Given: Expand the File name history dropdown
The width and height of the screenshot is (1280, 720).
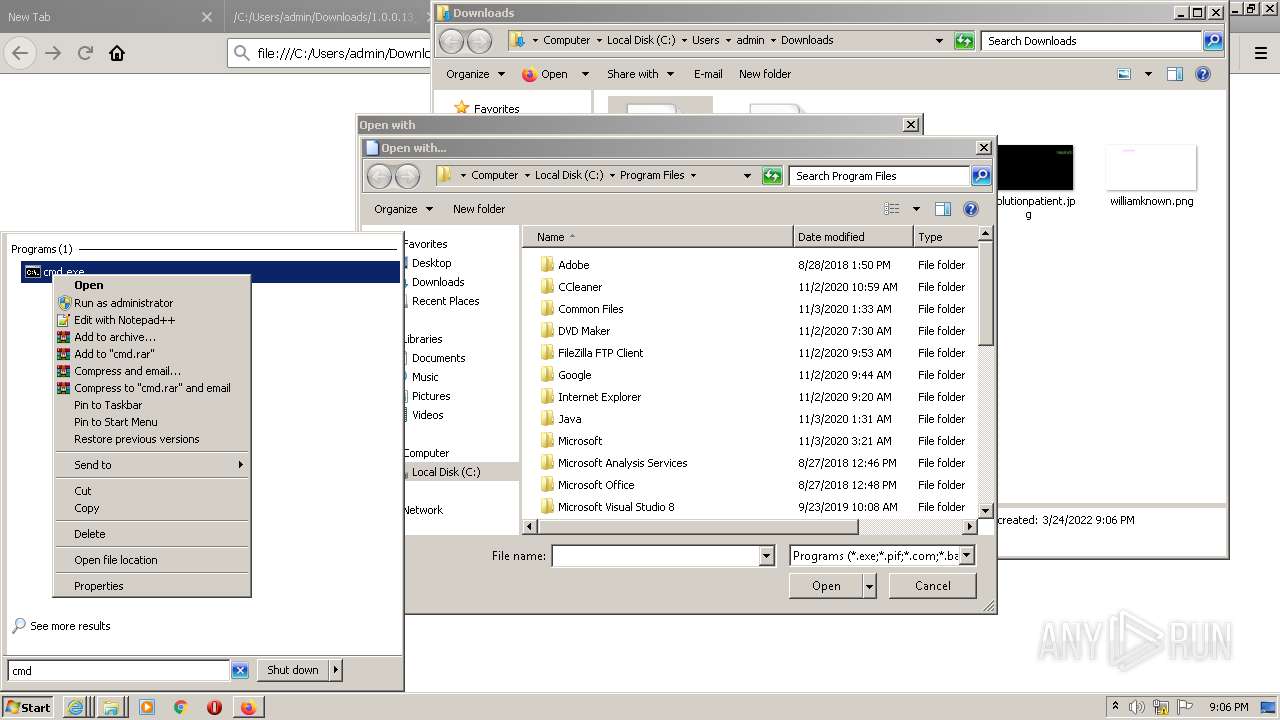Looking at the screenshot, I should click(767, 556).
